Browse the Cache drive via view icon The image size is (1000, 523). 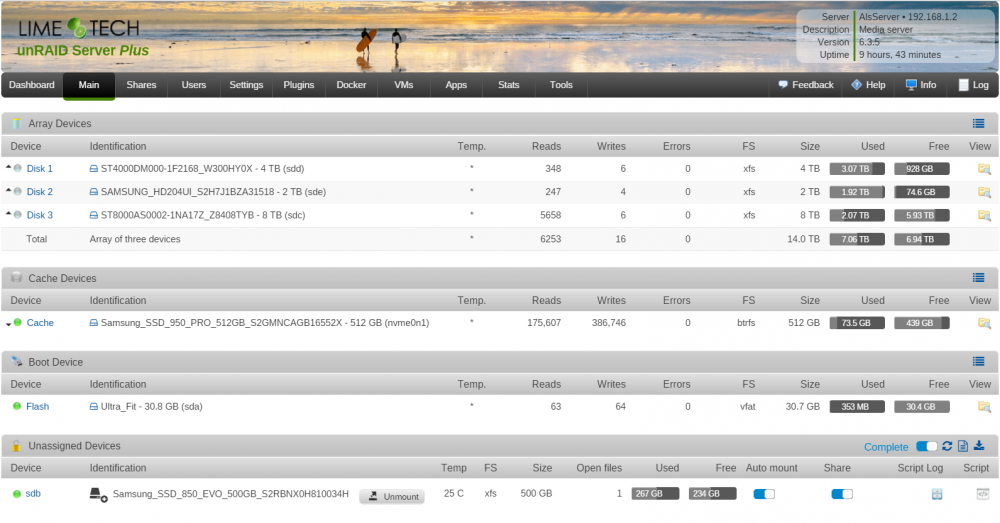[x=984, y=323]
